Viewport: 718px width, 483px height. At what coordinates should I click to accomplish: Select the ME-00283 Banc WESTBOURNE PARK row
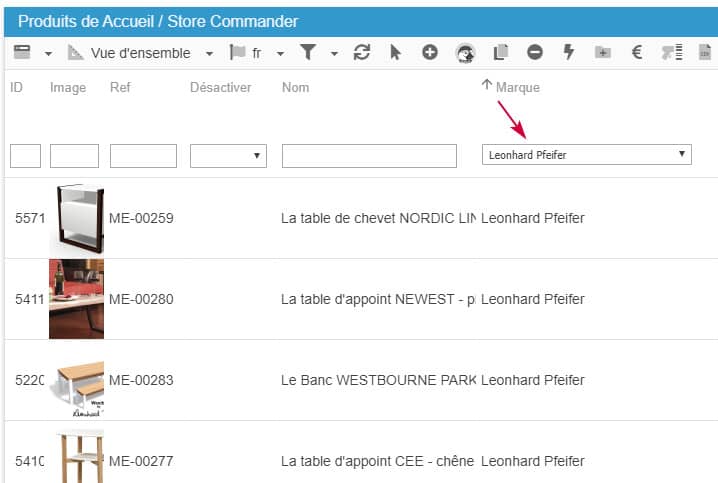[380, 380]
